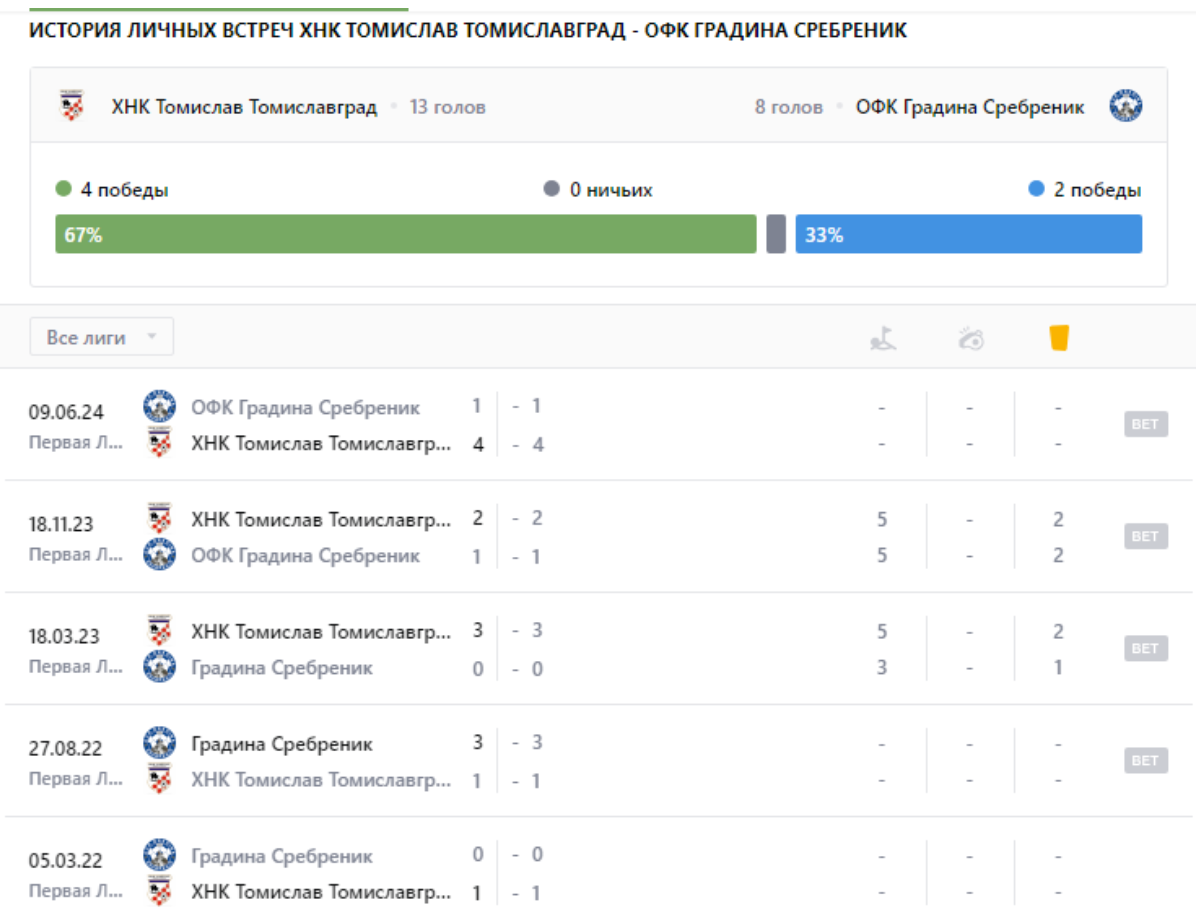Open ХНК Томислав Томиславград team in header
This screenshot has width=1200, height=924.
click(x=244, y=107)
